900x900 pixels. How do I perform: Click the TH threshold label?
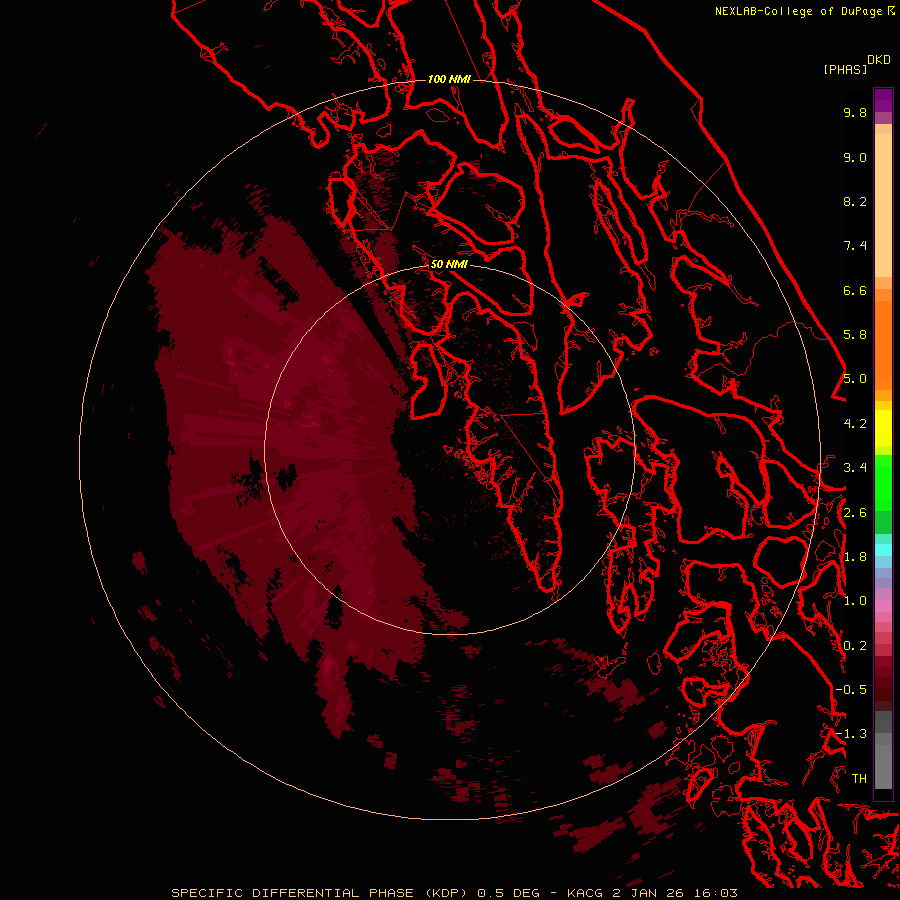[x=859, y=779]
